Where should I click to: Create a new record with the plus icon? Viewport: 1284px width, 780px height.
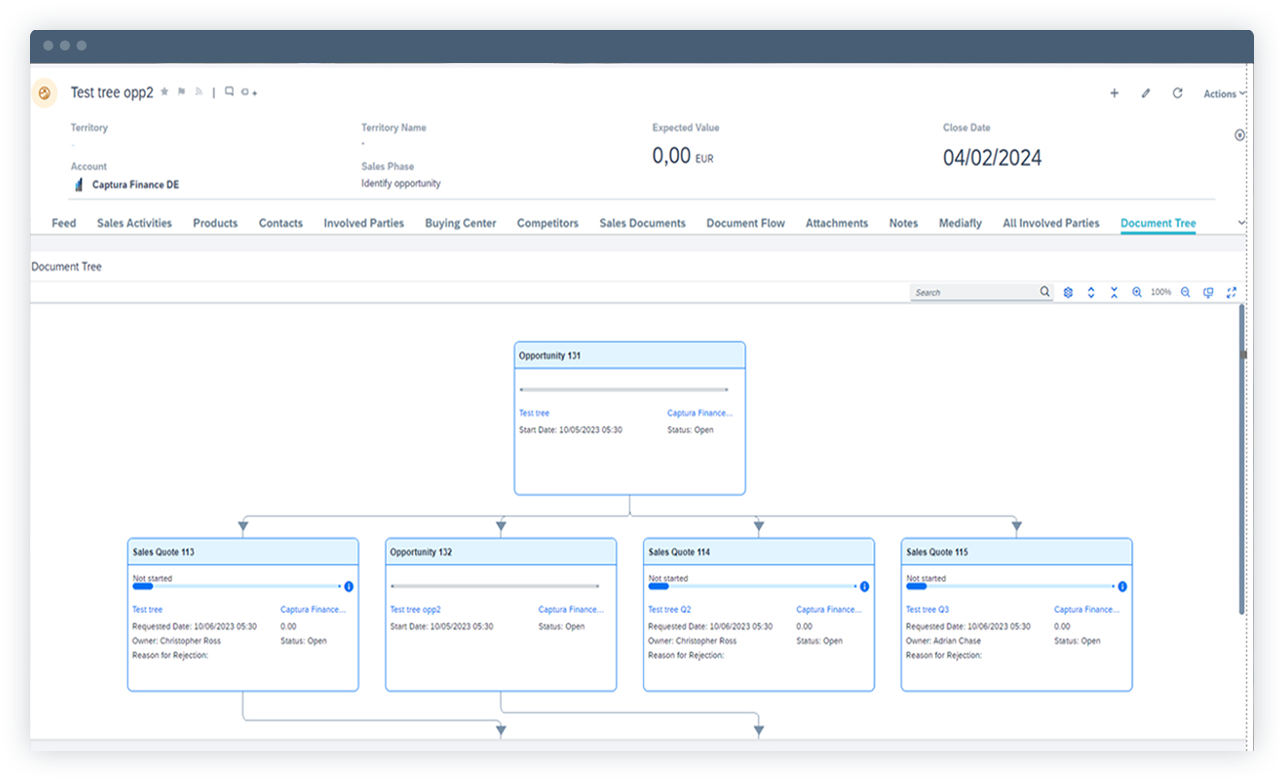[x=1114, y=92]
